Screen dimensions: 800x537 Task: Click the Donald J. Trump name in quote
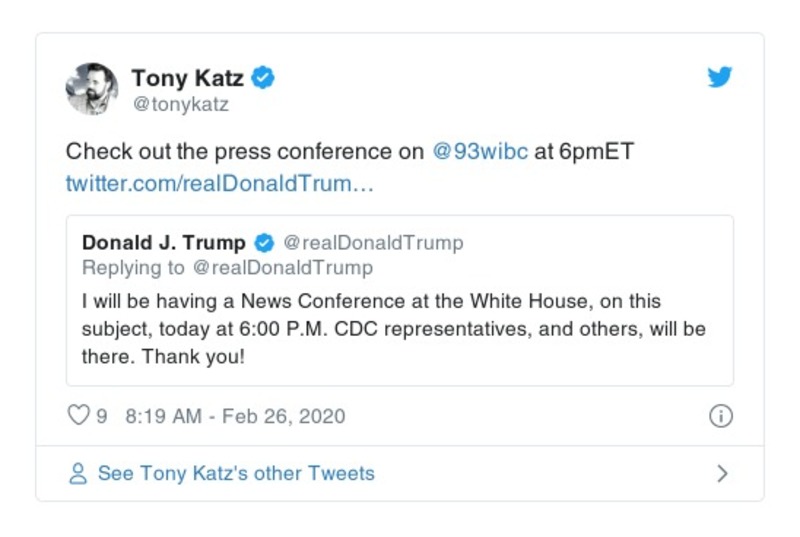pyautogui.click(x=163, y=243)
